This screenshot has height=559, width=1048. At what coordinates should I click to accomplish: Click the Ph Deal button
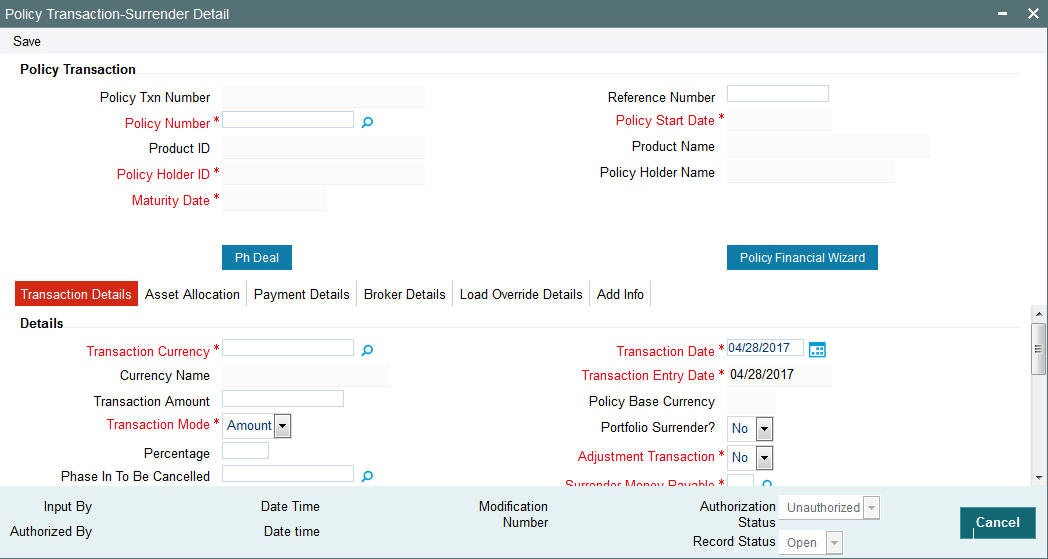pyautogui.click(x=257, y=257)
